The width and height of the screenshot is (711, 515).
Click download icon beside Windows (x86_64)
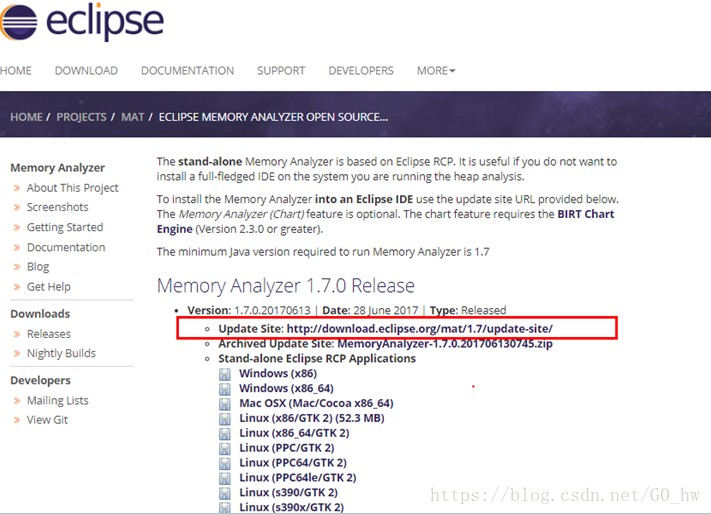224,389
